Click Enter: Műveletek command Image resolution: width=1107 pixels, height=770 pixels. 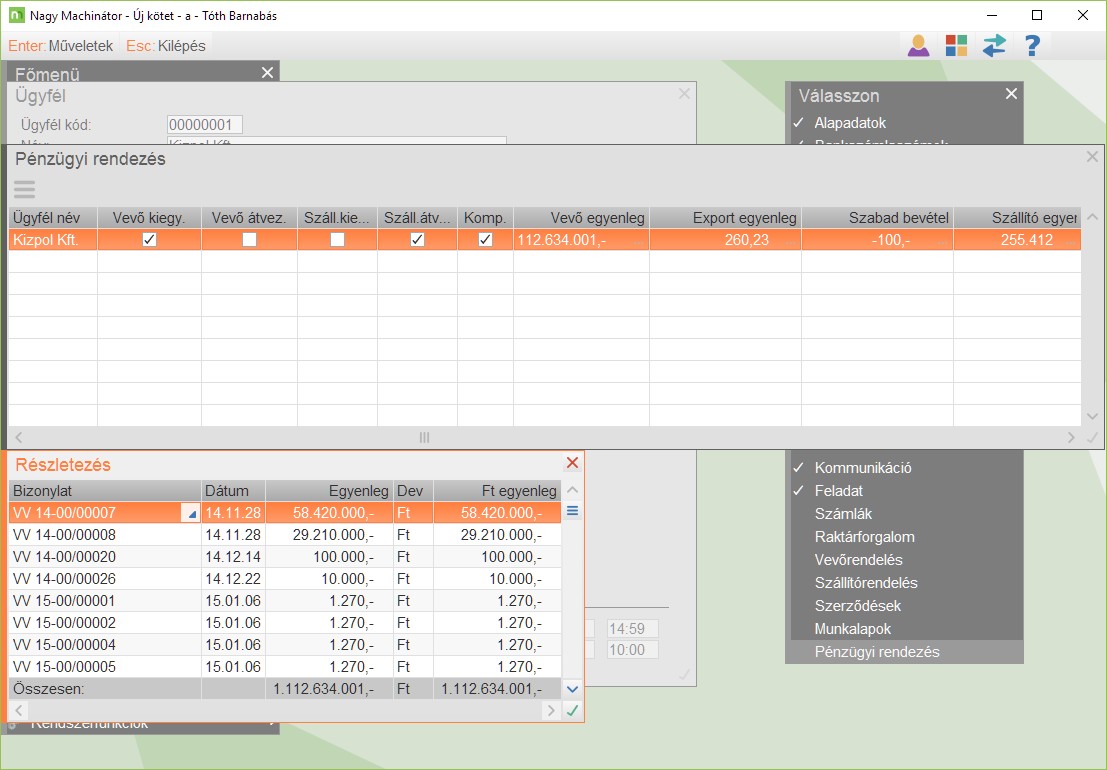point(61,45)
